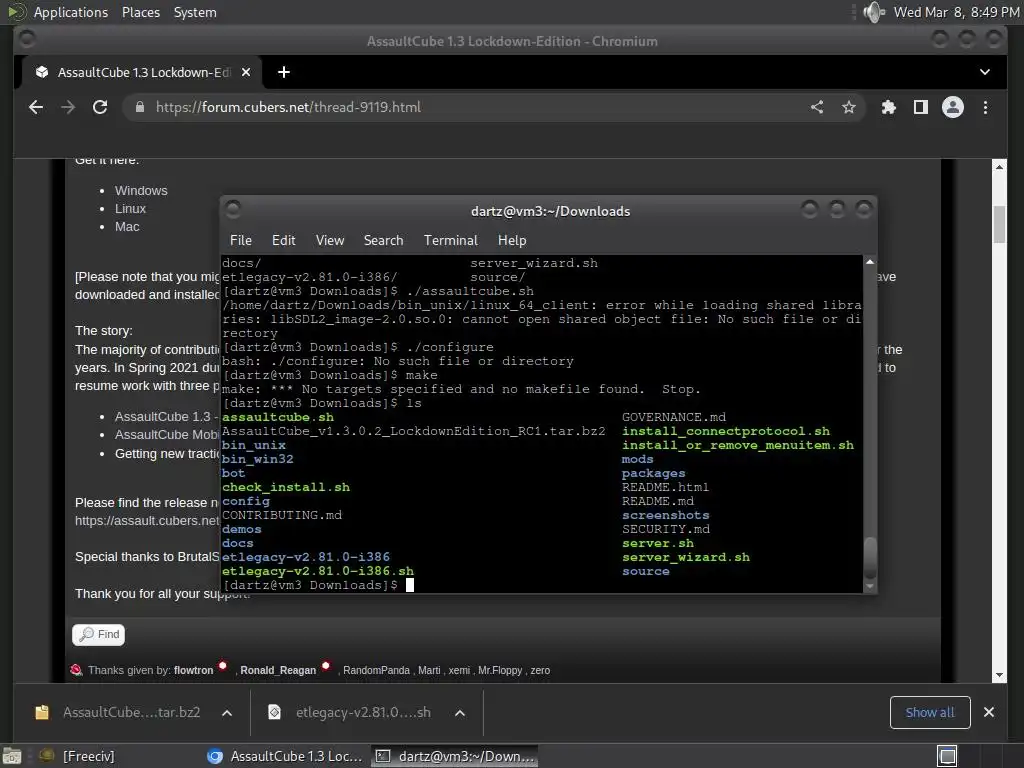Click the clock Wed Mar 8, 8:49 PM
Screen dimensions: 1024x768
[x=956, y=12]
